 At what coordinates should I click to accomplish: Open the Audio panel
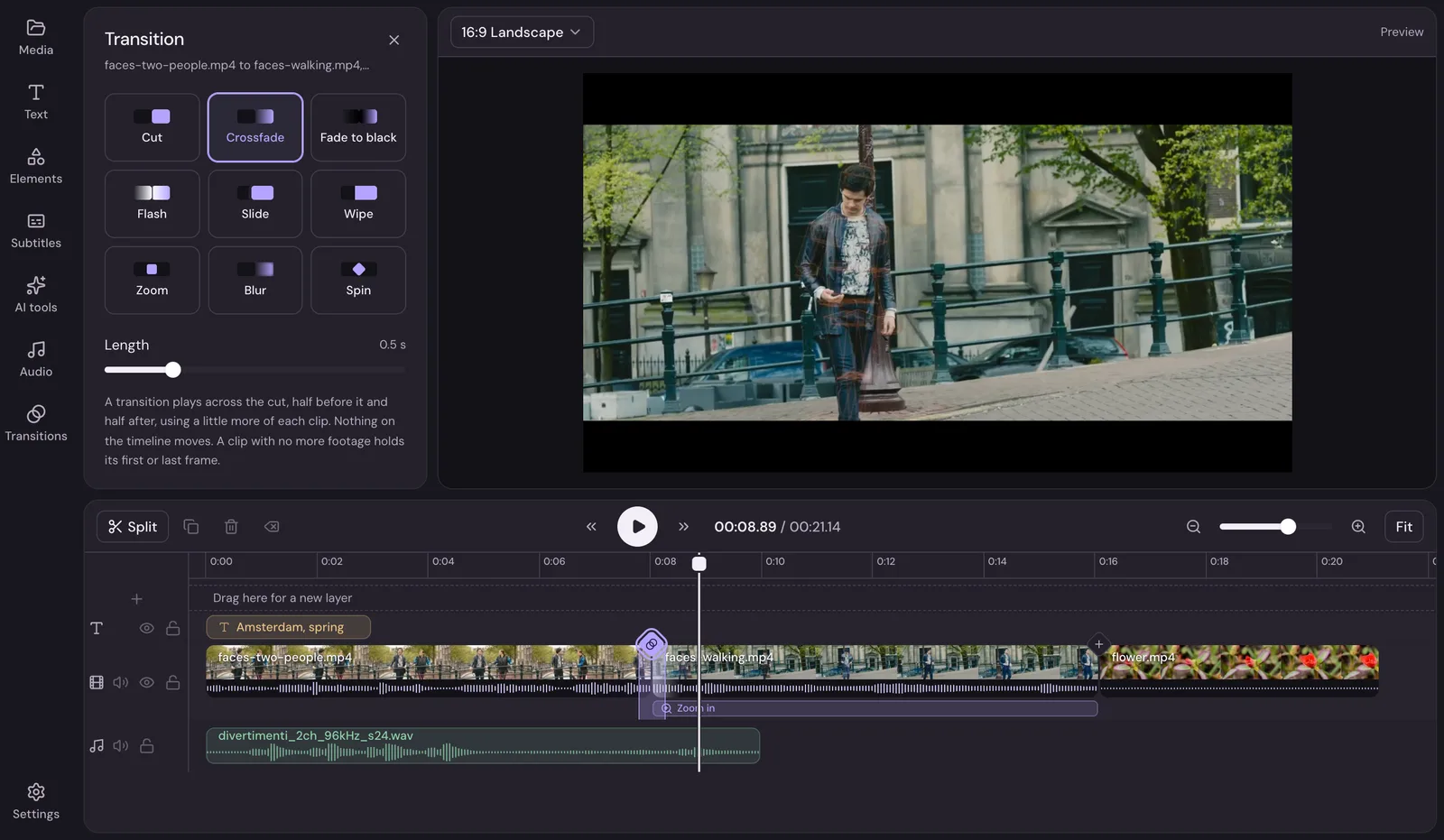[36, 359]
